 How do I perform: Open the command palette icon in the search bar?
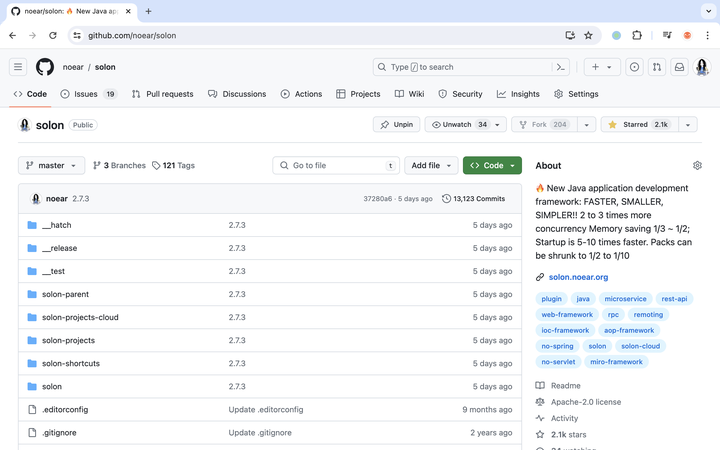coord(562,67)
